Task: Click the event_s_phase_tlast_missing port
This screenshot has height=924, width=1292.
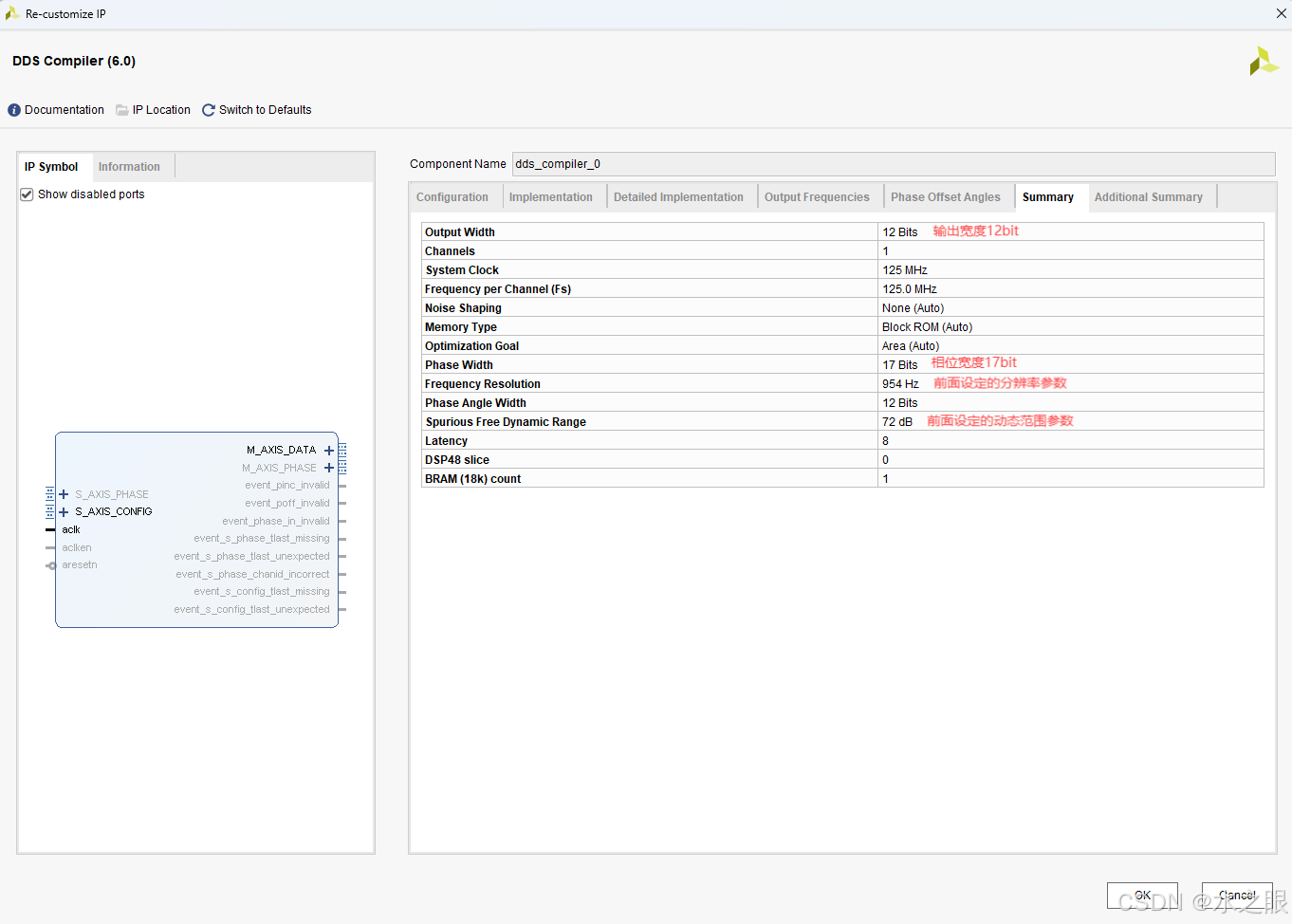Action: click(262, 539)
